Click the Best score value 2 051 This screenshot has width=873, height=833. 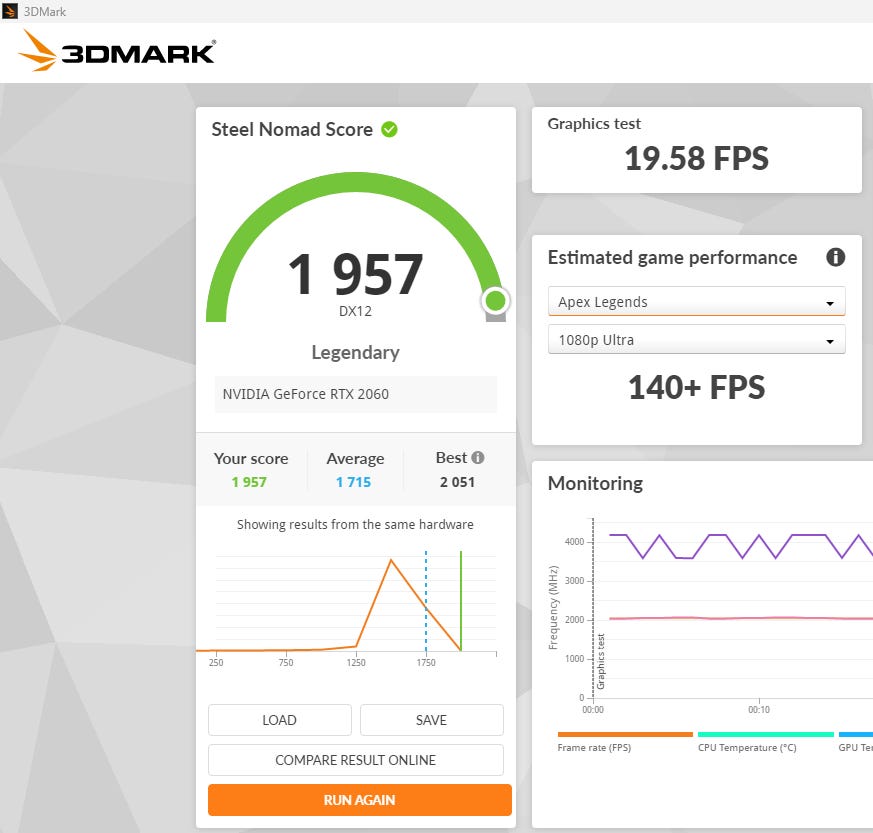point(457,482)
